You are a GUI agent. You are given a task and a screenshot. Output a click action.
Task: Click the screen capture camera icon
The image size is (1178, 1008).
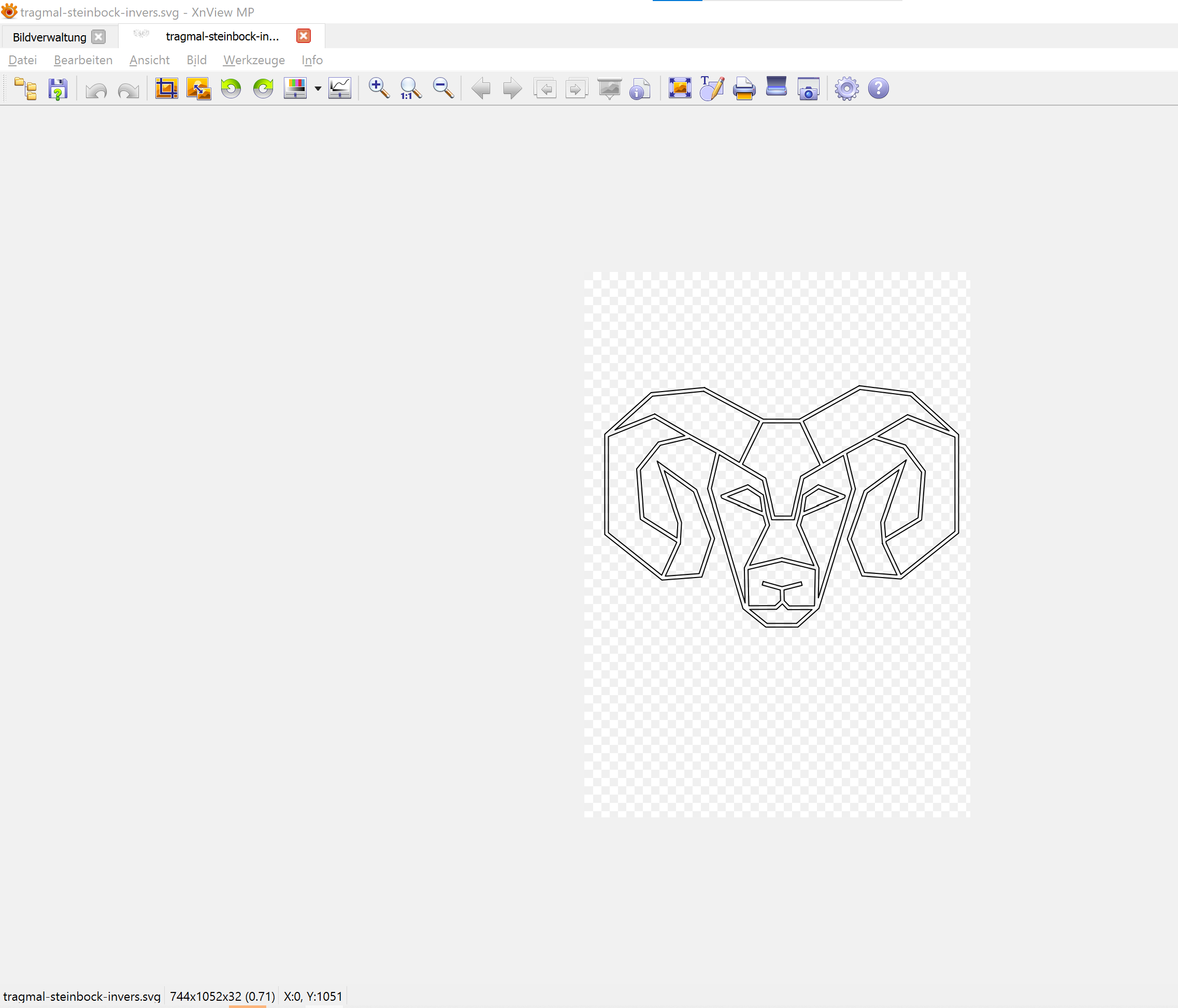tap(808, 89)
